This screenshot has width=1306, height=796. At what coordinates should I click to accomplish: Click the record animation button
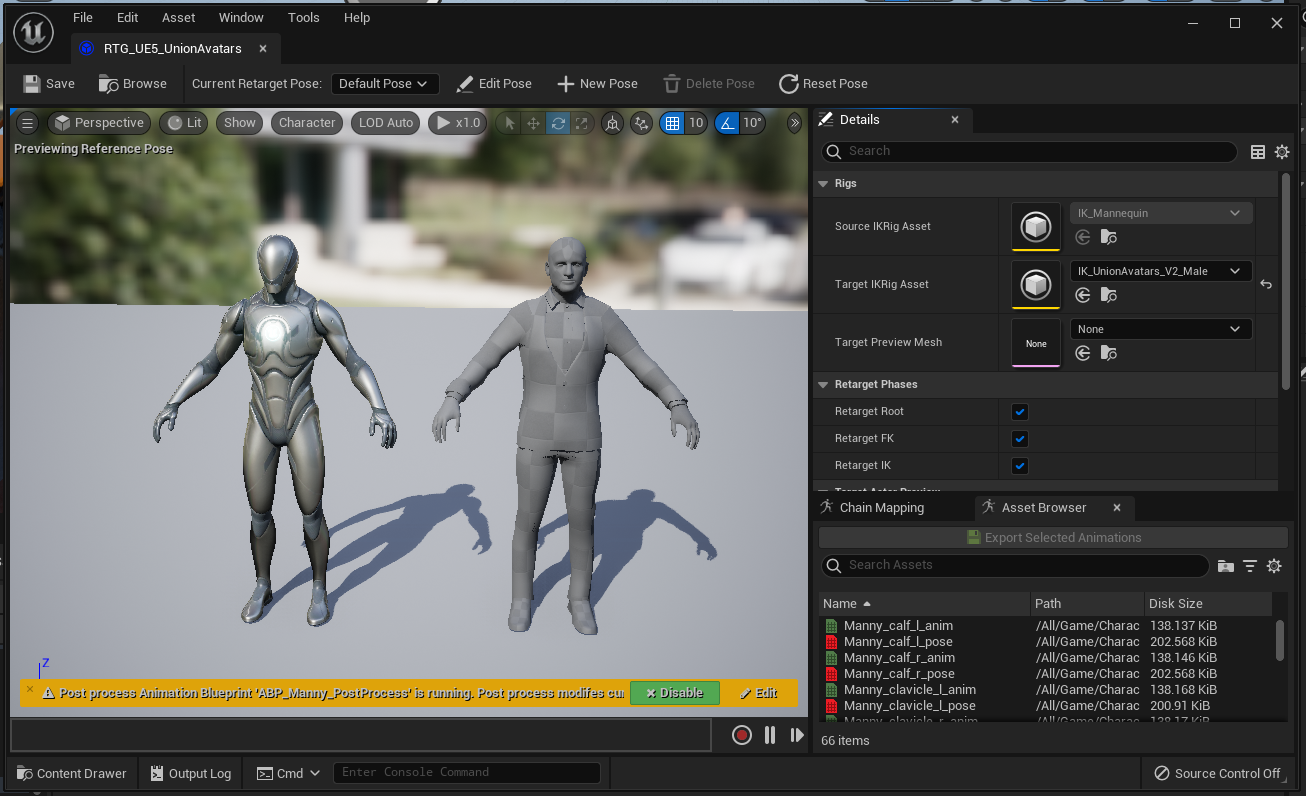(x=741, y=735)
